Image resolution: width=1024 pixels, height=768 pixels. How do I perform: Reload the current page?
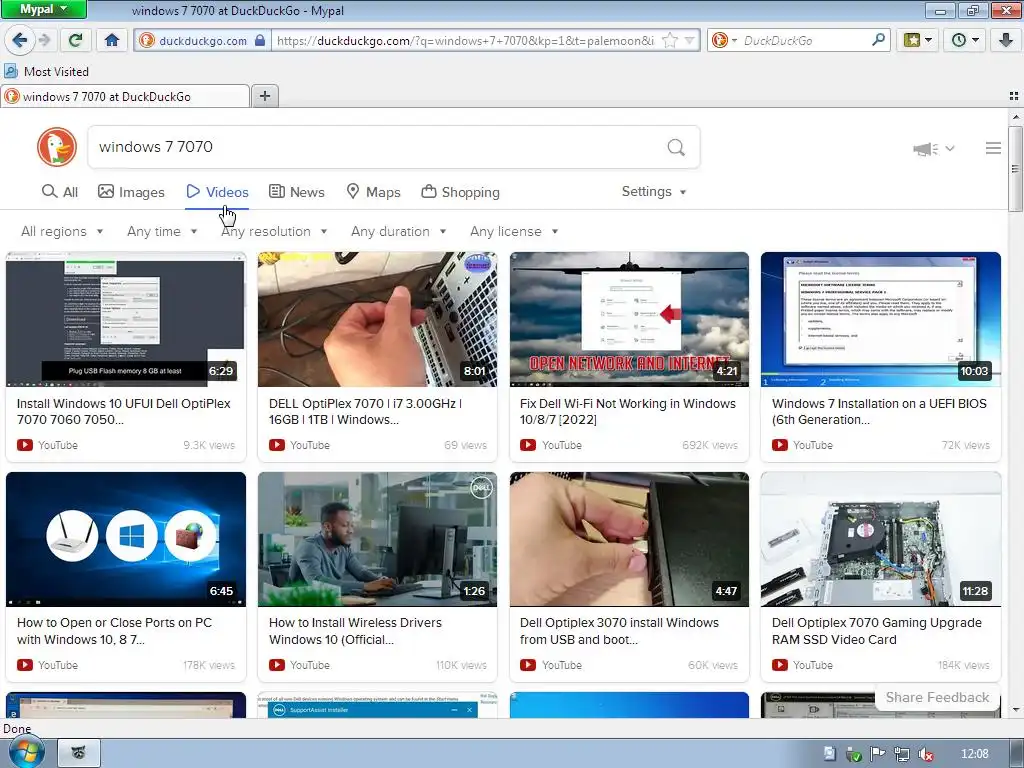[x=76, y=40]
